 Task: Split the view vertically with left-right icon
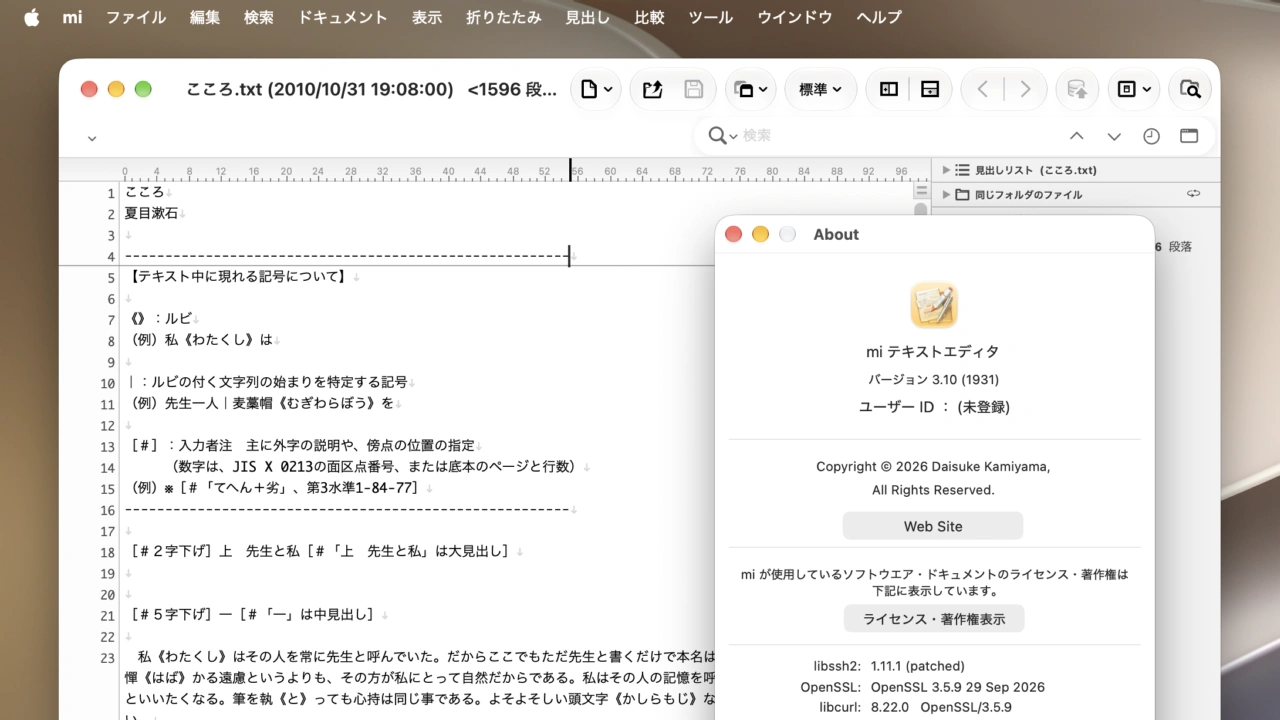[x=889, y=89]
